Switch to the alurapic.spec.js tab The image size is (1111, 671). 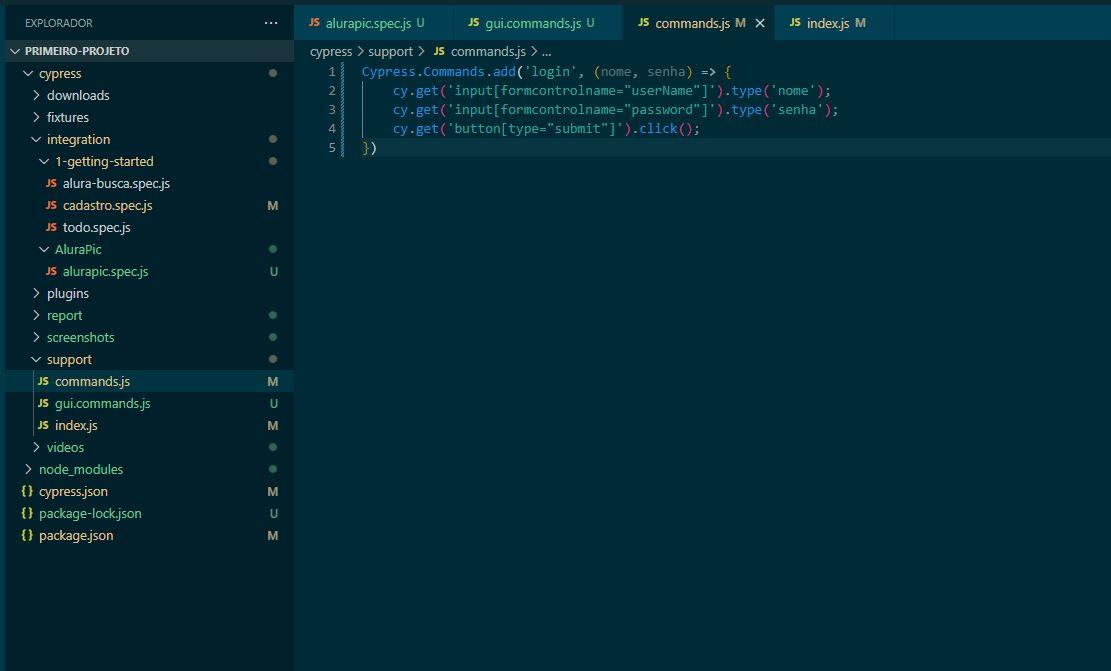(x=367, y=23)
